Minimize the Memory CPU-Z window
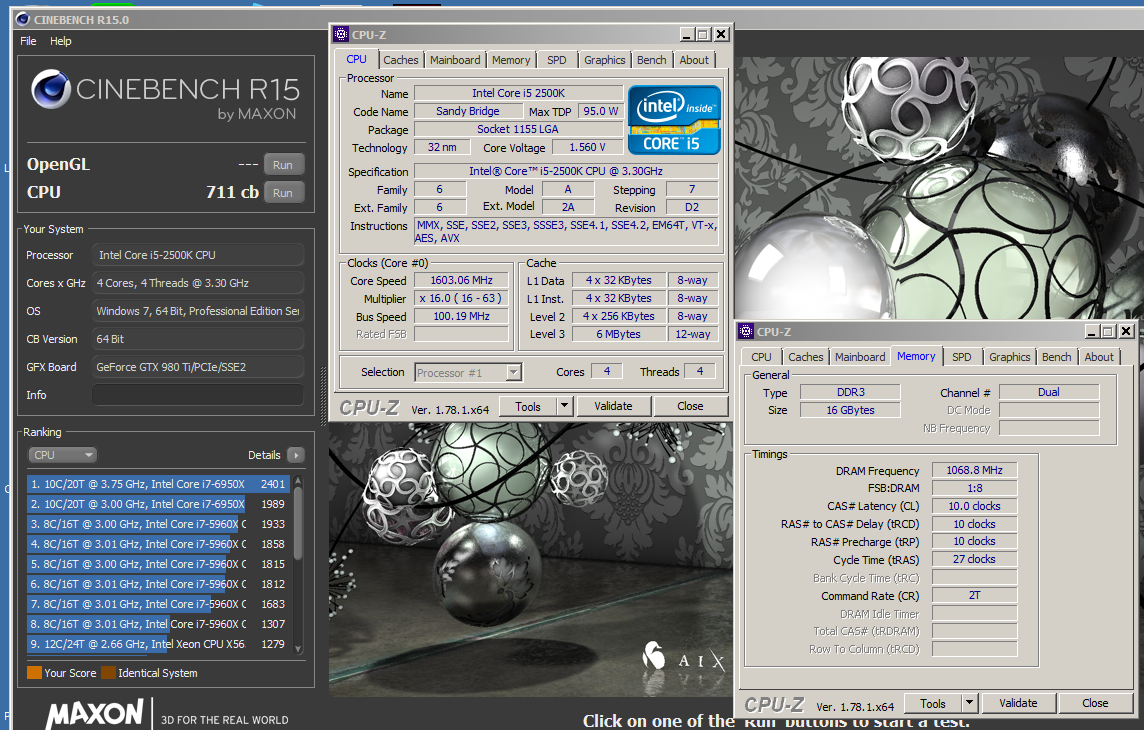Screen dimensions: 1144x730 1092,331
